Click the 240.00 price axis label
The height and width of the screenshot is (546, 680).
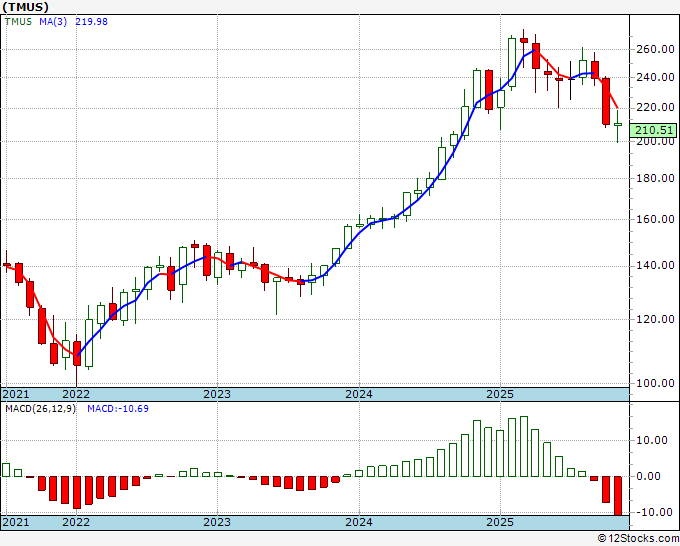coord(655,78)
